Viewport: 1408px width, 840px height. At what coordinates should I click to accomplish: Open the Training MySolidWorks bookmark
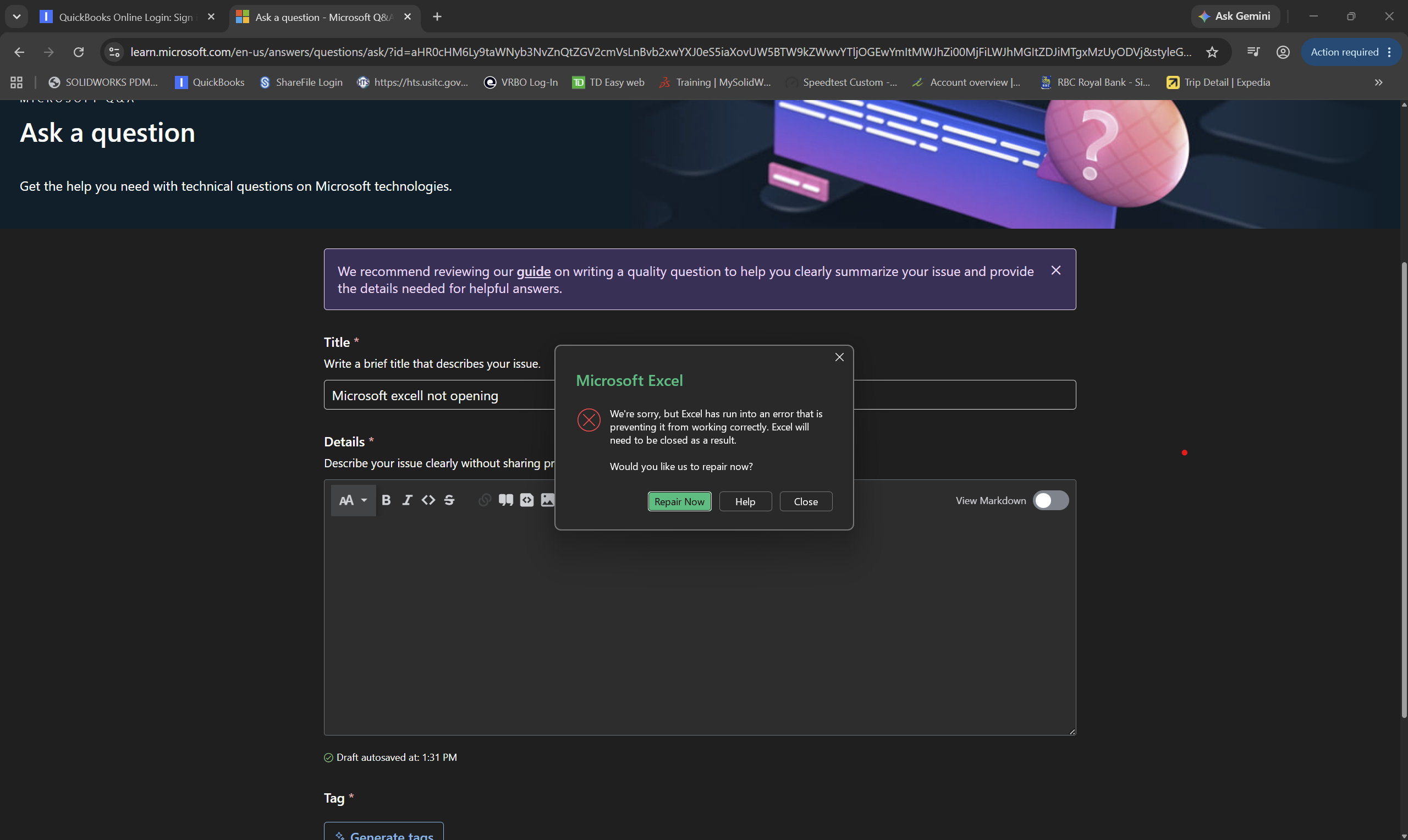click(715, 82)
